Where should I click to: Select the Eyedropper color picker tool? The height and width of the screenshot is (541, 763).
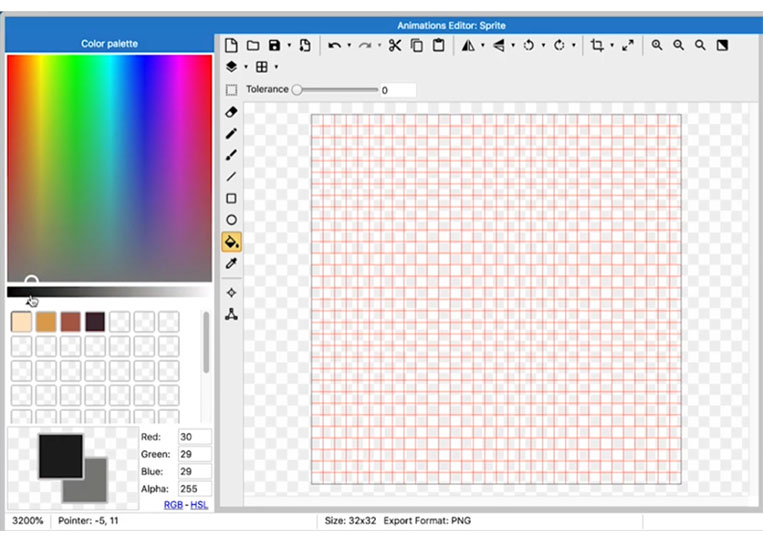(x=232, y=263)
